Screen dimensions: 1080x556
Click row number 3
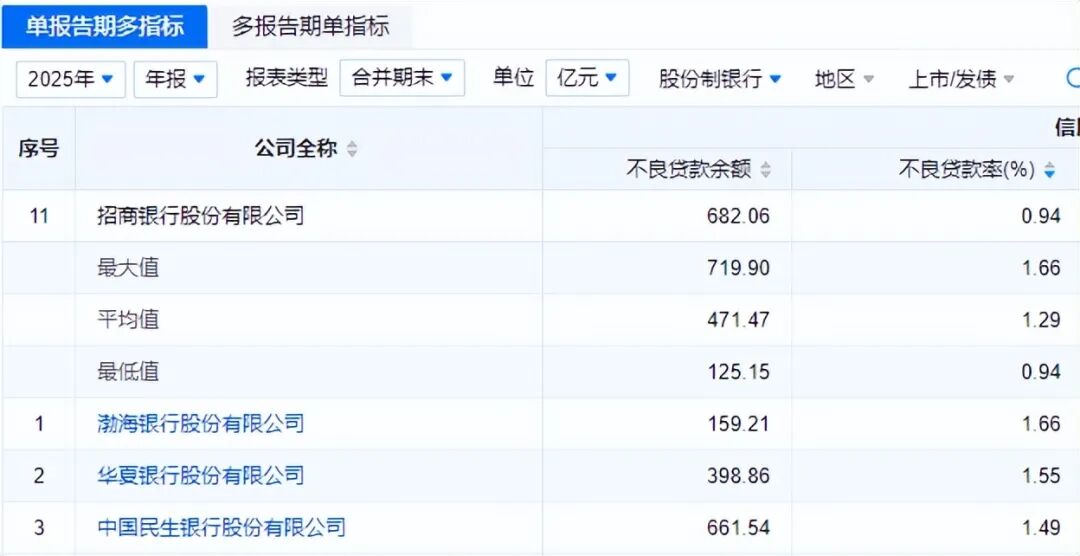39,528
